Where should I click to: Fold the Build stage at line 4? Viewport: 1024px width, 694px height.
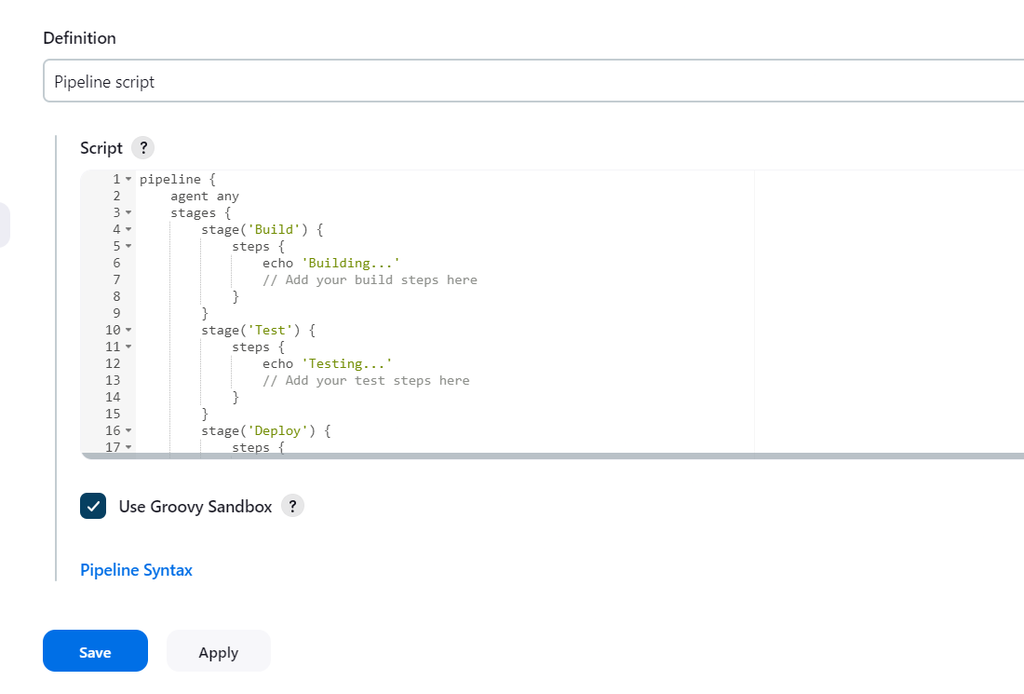click(128, 230)
